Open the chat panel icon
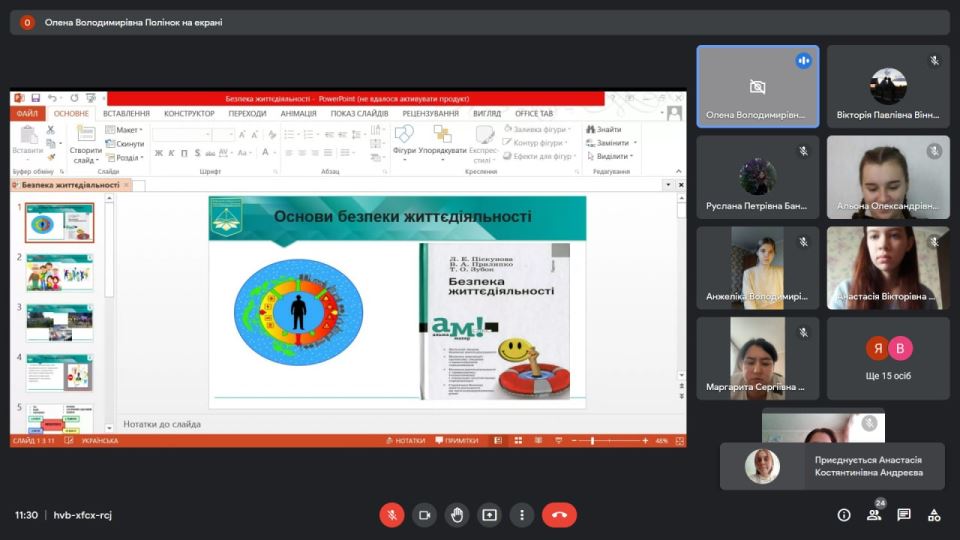 (x=904, y=515)
